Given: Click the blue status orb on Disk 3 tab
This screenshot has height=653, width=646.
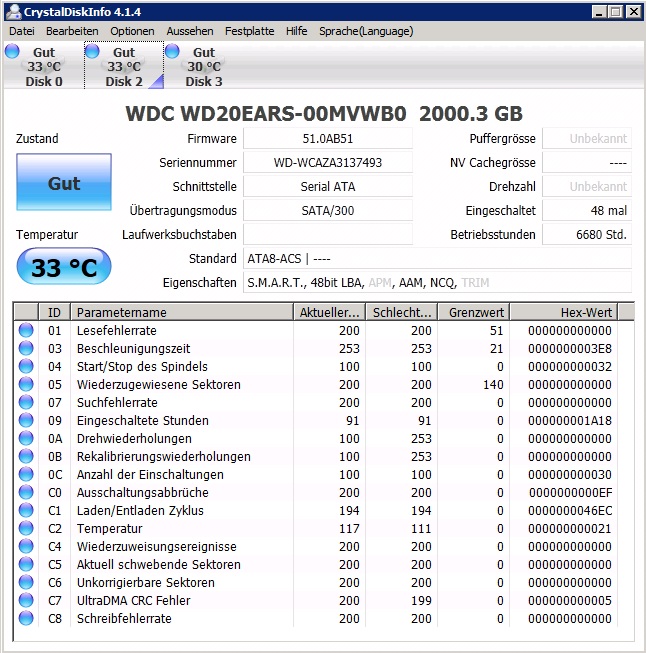Looking at the screenshot, I should point(172,51).
